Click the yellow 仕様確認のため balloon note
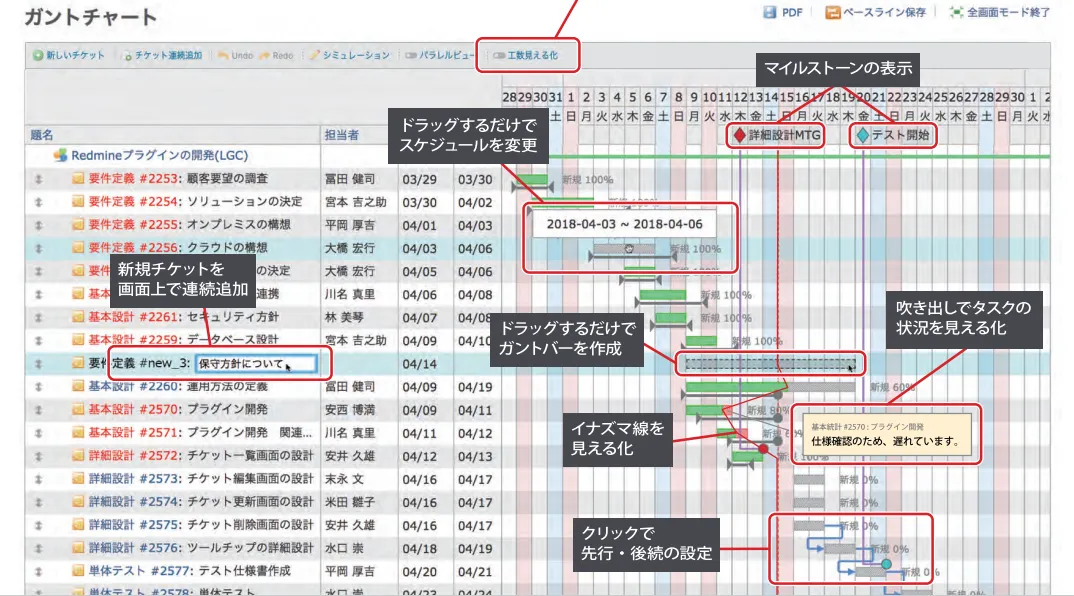 [x=886, y=434]
